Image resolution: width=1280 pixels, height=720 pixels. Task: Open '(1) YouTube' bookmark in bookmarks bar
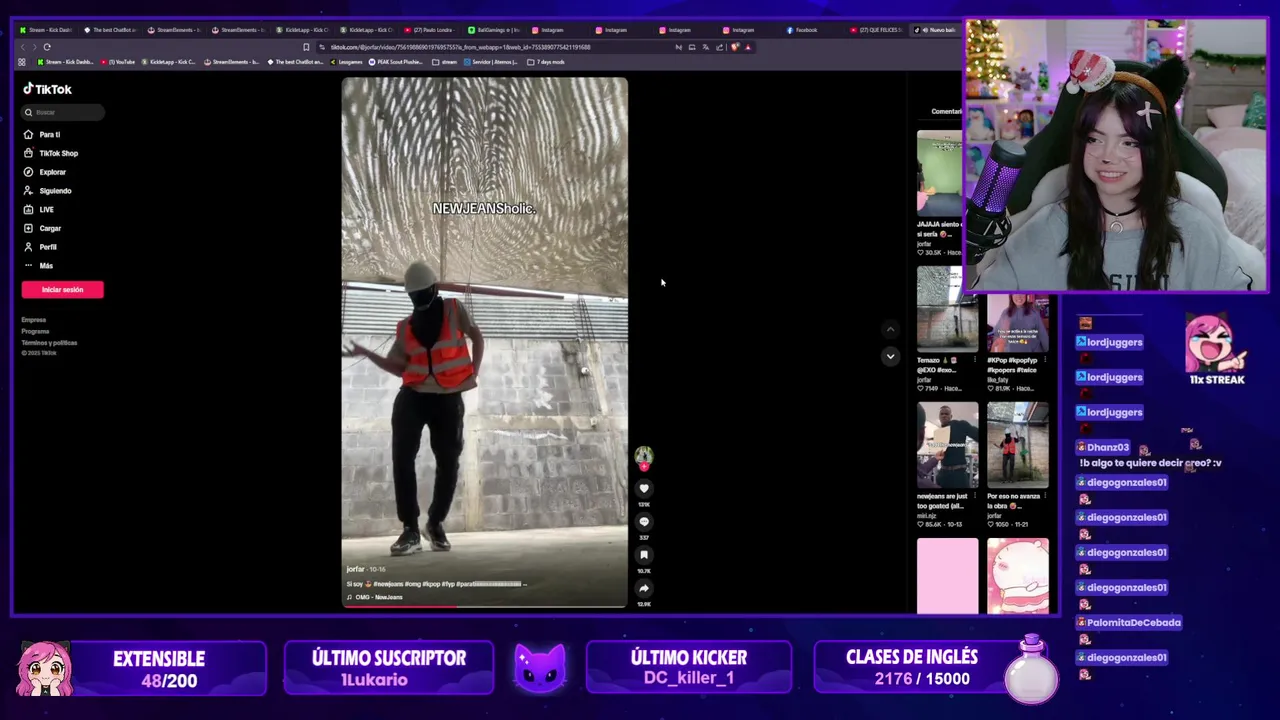click(118, 62)
